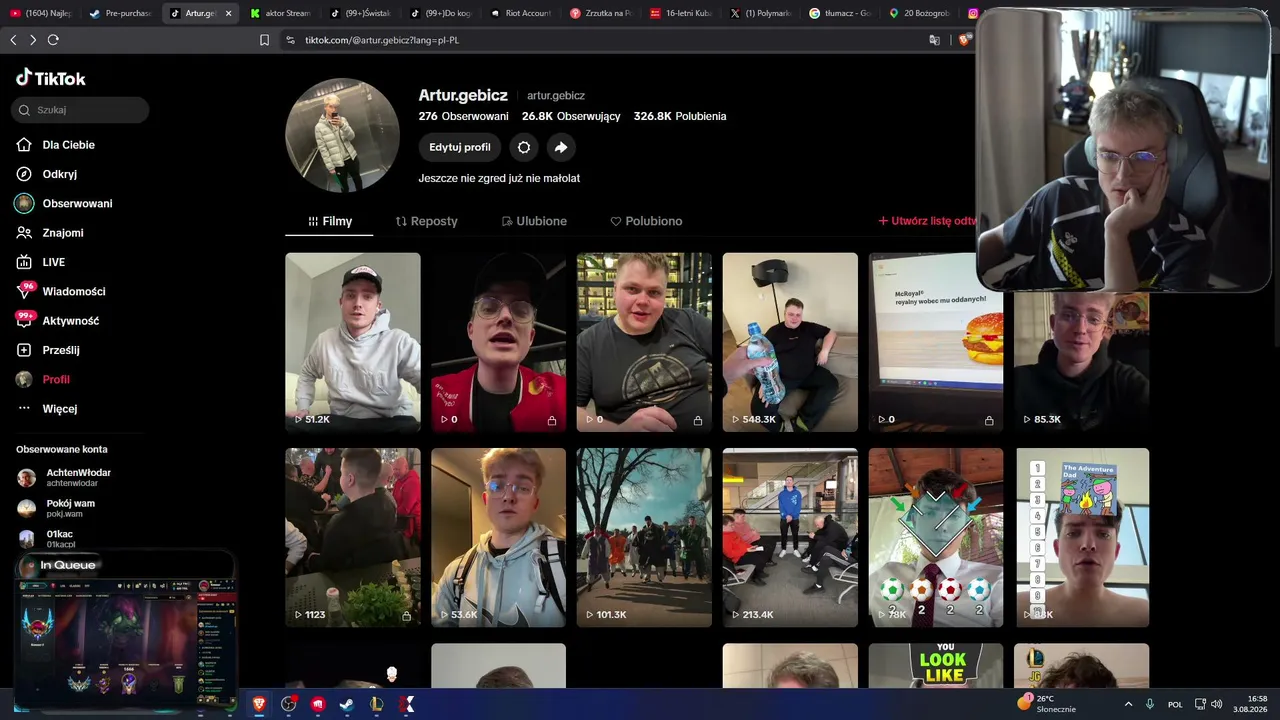Switch to the YouTube (1604) tab
The width and height of the screenshot is (1280, 720).
40,13
